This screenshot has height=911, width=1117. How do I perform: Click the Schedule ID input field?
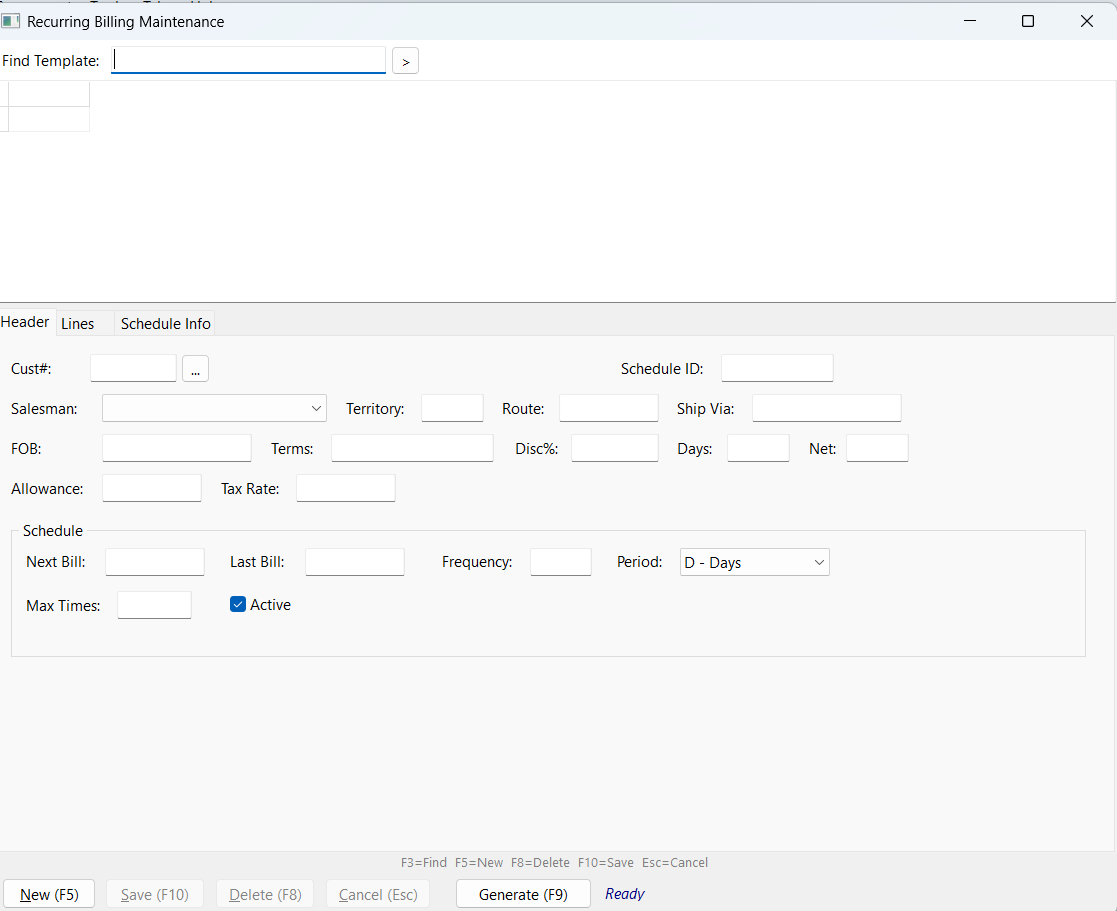[x=777, y=368]
